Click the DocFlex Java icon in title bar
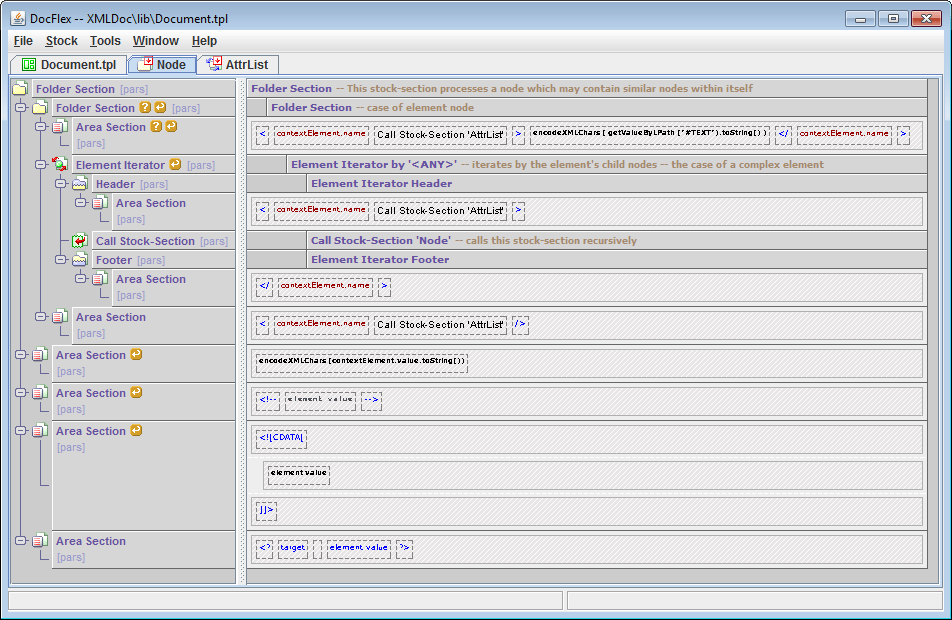952x620 pixels. click(x=17, y=18)
